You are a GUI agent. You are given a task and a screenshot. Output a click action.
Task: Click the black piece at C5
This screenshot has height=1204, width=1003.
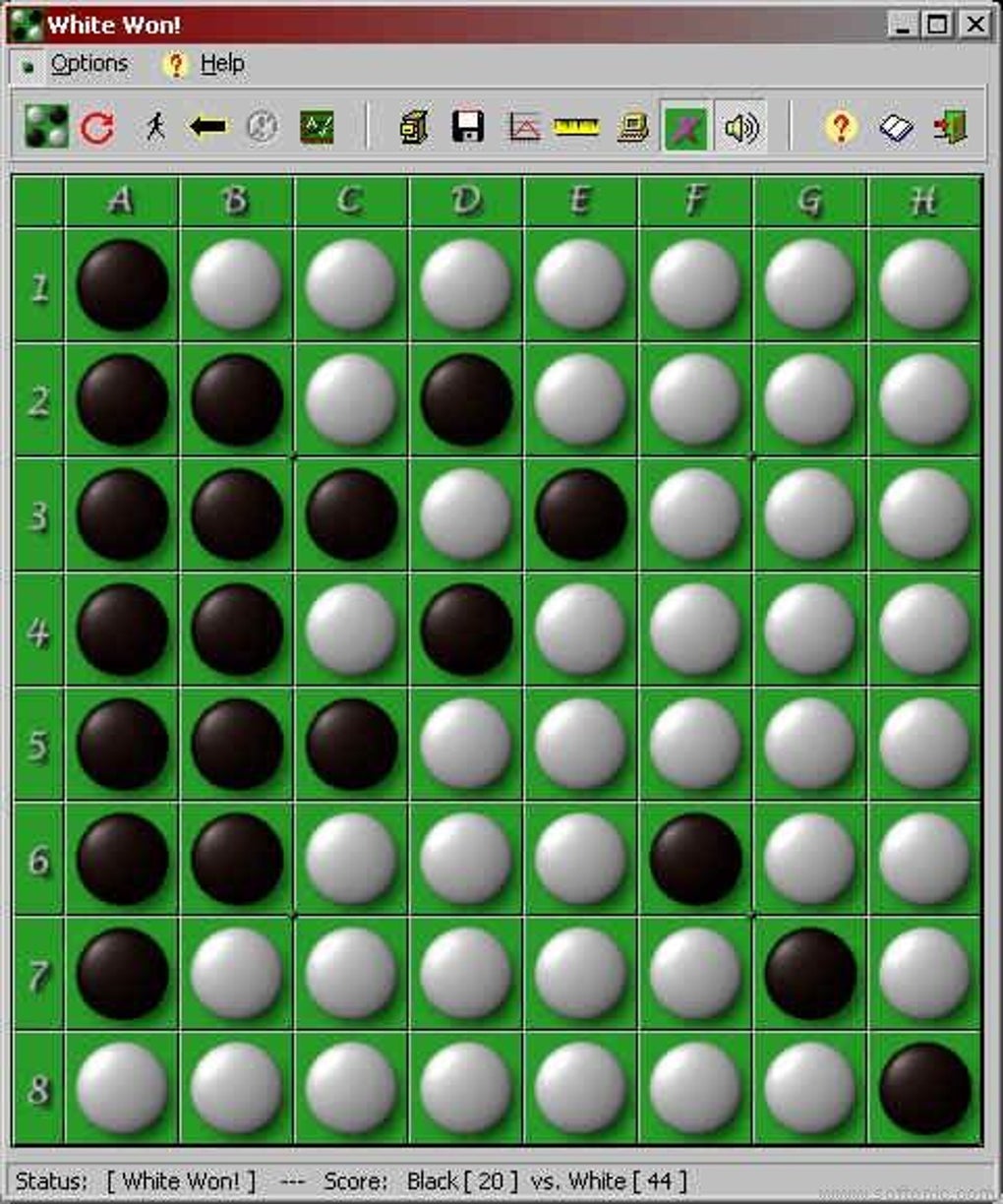point(351,745)
